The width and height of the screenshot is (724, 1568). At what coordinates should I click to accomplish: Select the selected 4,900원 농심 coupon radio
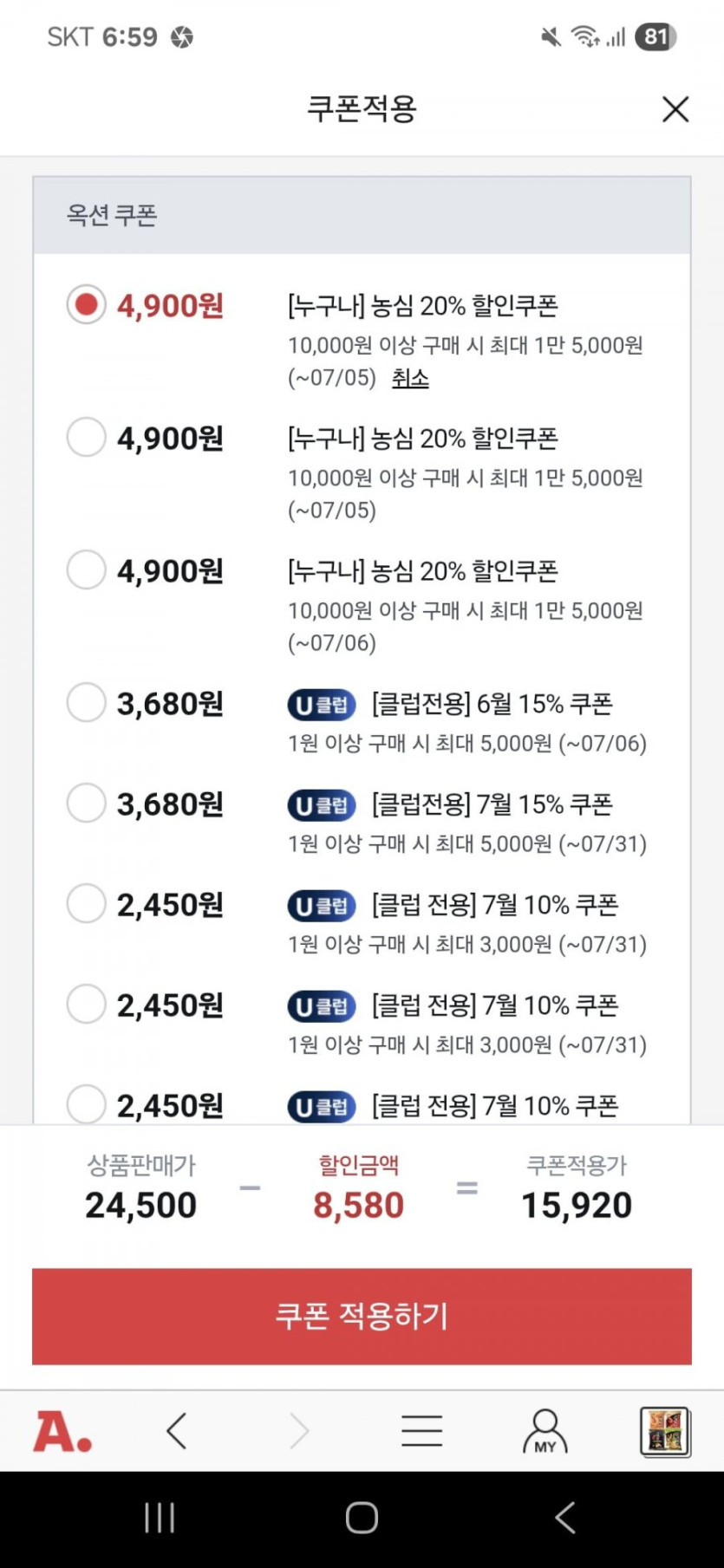click(x=87, y=305)
